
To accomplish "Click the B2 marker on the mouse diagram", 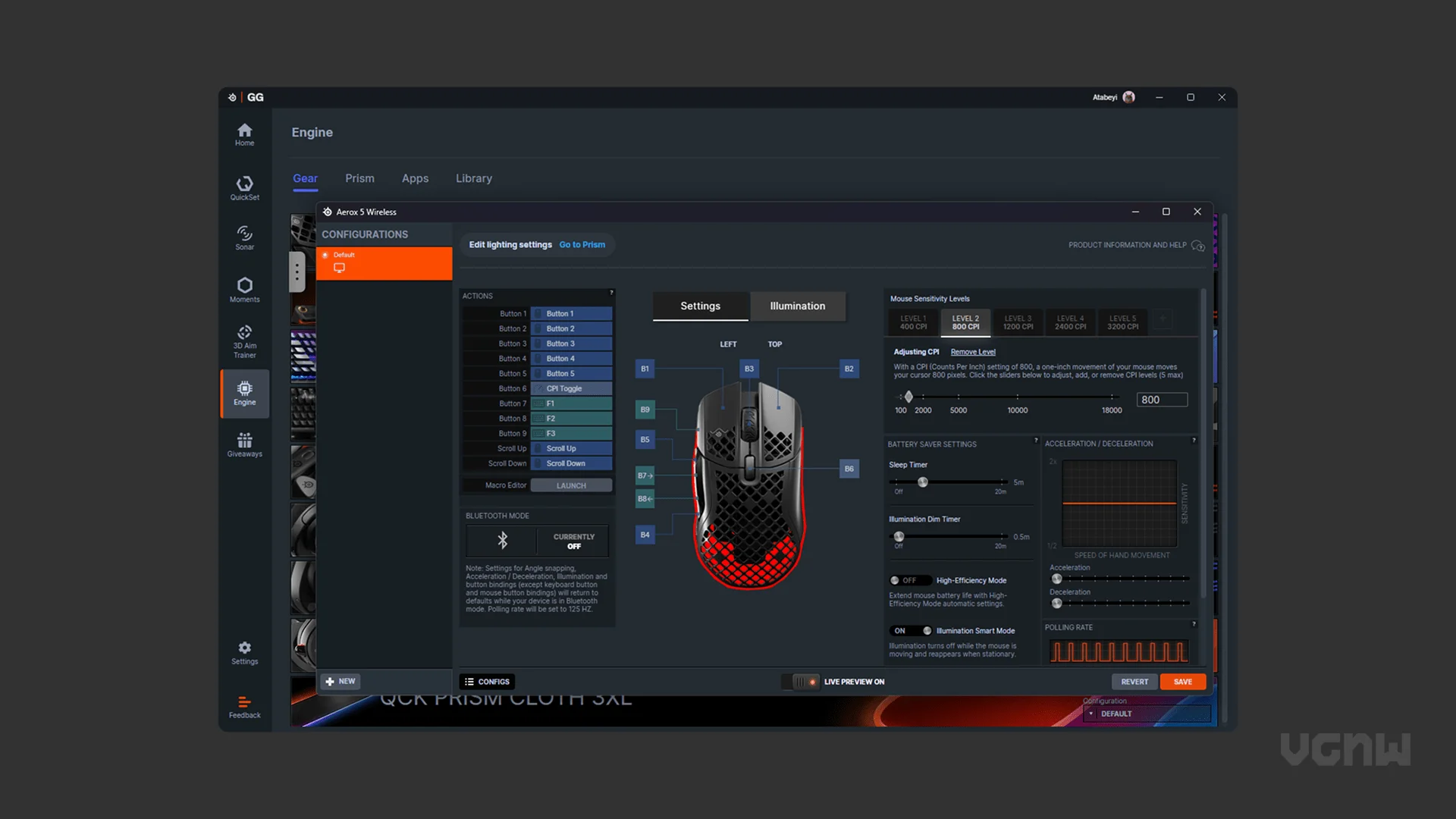I will coord(849,369).
